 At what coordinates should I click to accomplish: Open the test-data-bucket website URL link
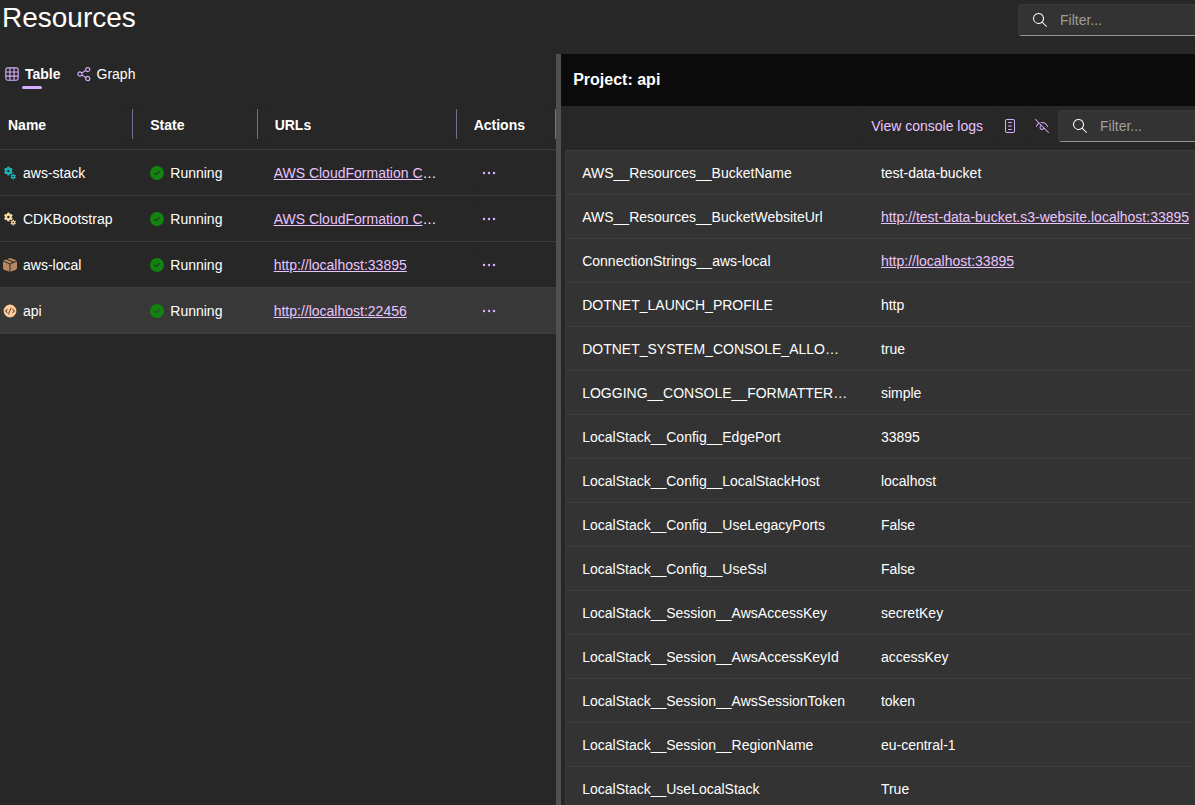[1034, 216]
